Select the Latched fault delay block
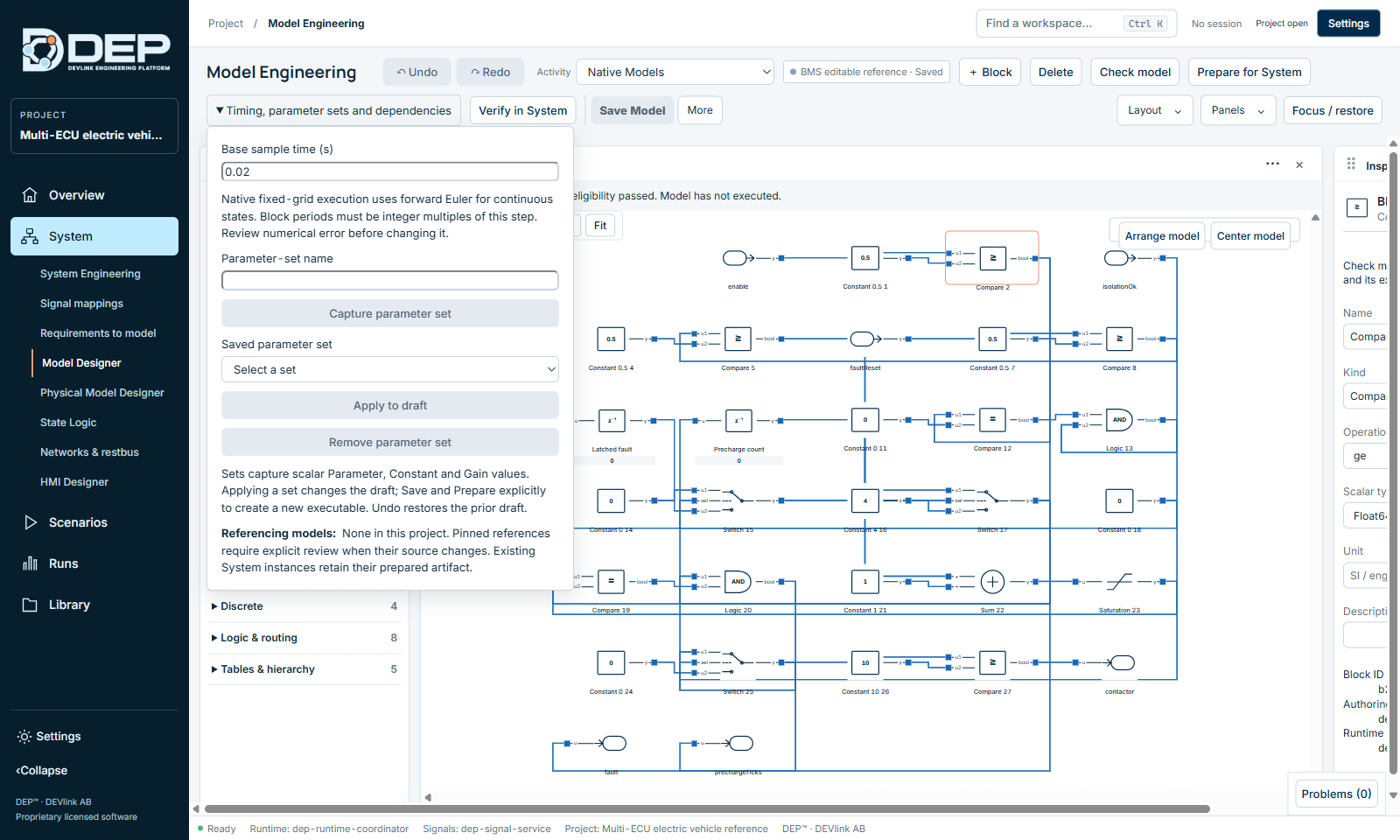Screen dimensions: 1400x840 click(611, 420)
